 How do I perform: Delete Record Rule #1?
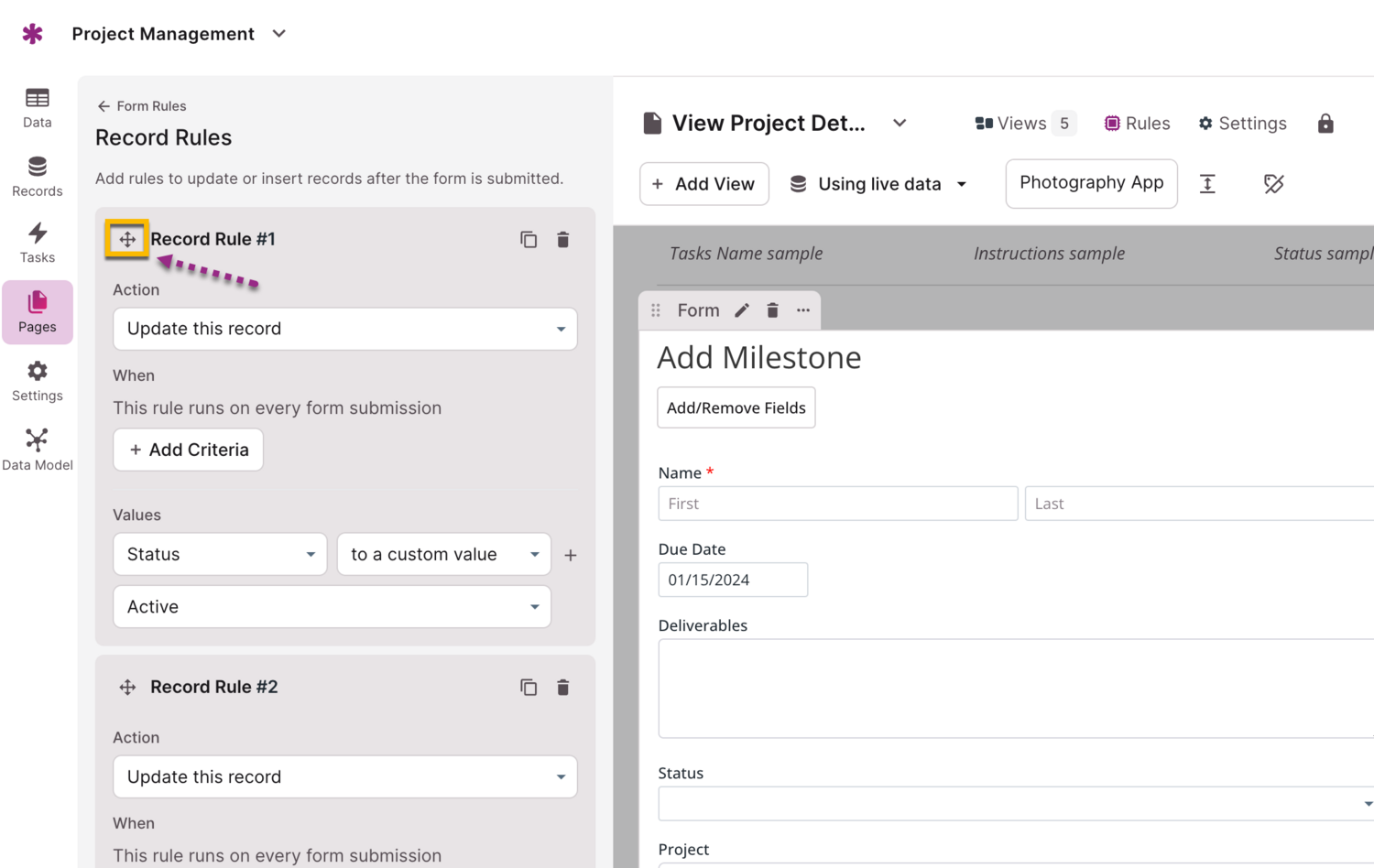click(563, 239)
